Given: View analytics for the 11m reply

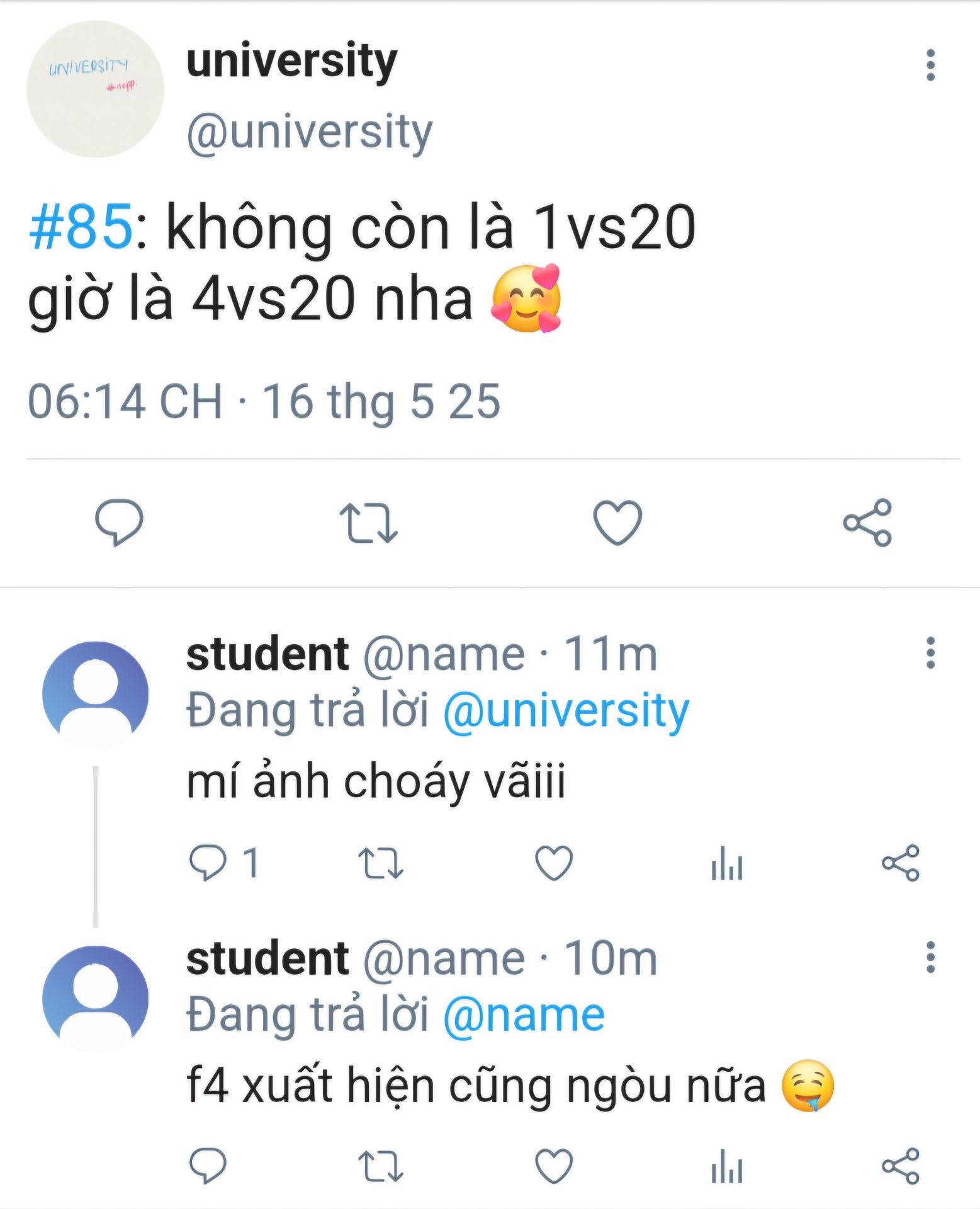Looking at the screenshot, I should [727, 862].
